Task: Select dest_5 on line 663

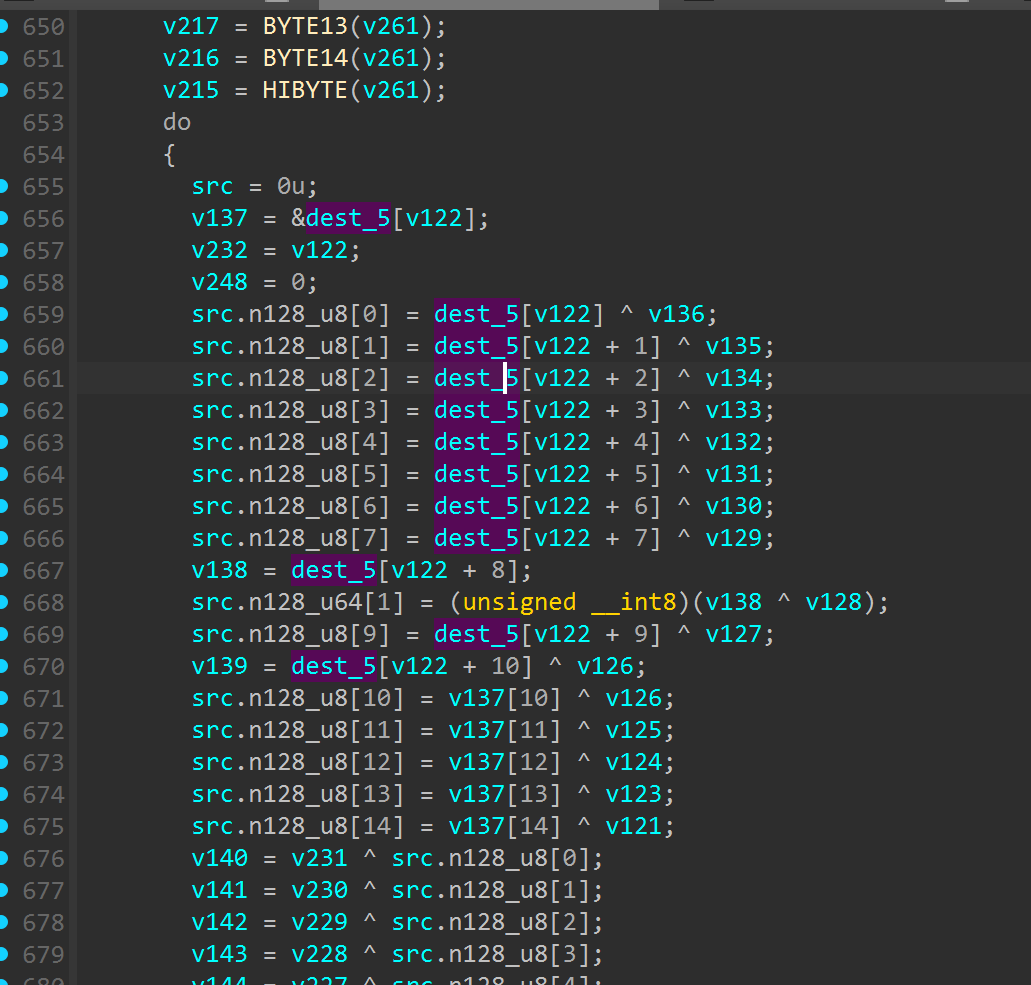Action: tap(477, 443)
